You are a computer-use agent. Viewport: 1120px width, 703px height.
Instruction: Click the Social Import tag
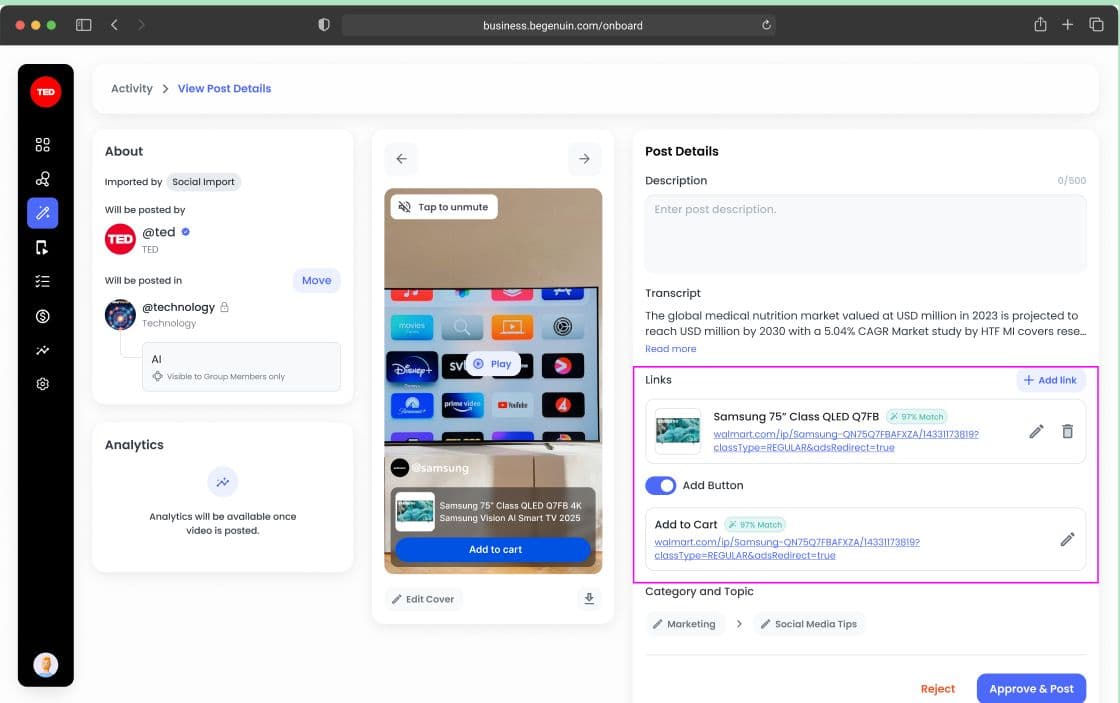pos(204,182)
